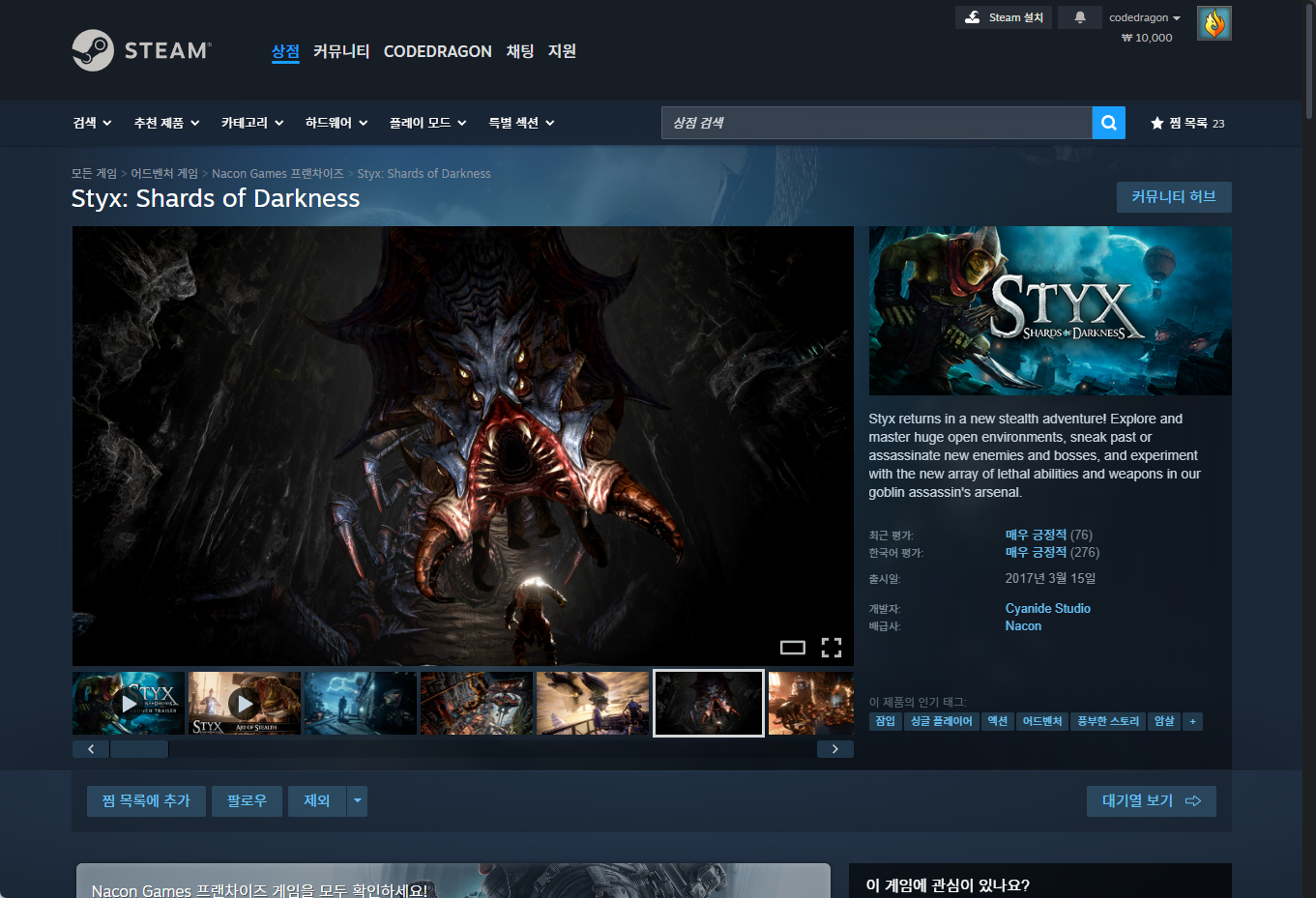Image resolution: width=1316 pixels, height=898 pixels.
Task: Click the ₩ 10,000 wallet balance
Action: [x=1147, y=38]
